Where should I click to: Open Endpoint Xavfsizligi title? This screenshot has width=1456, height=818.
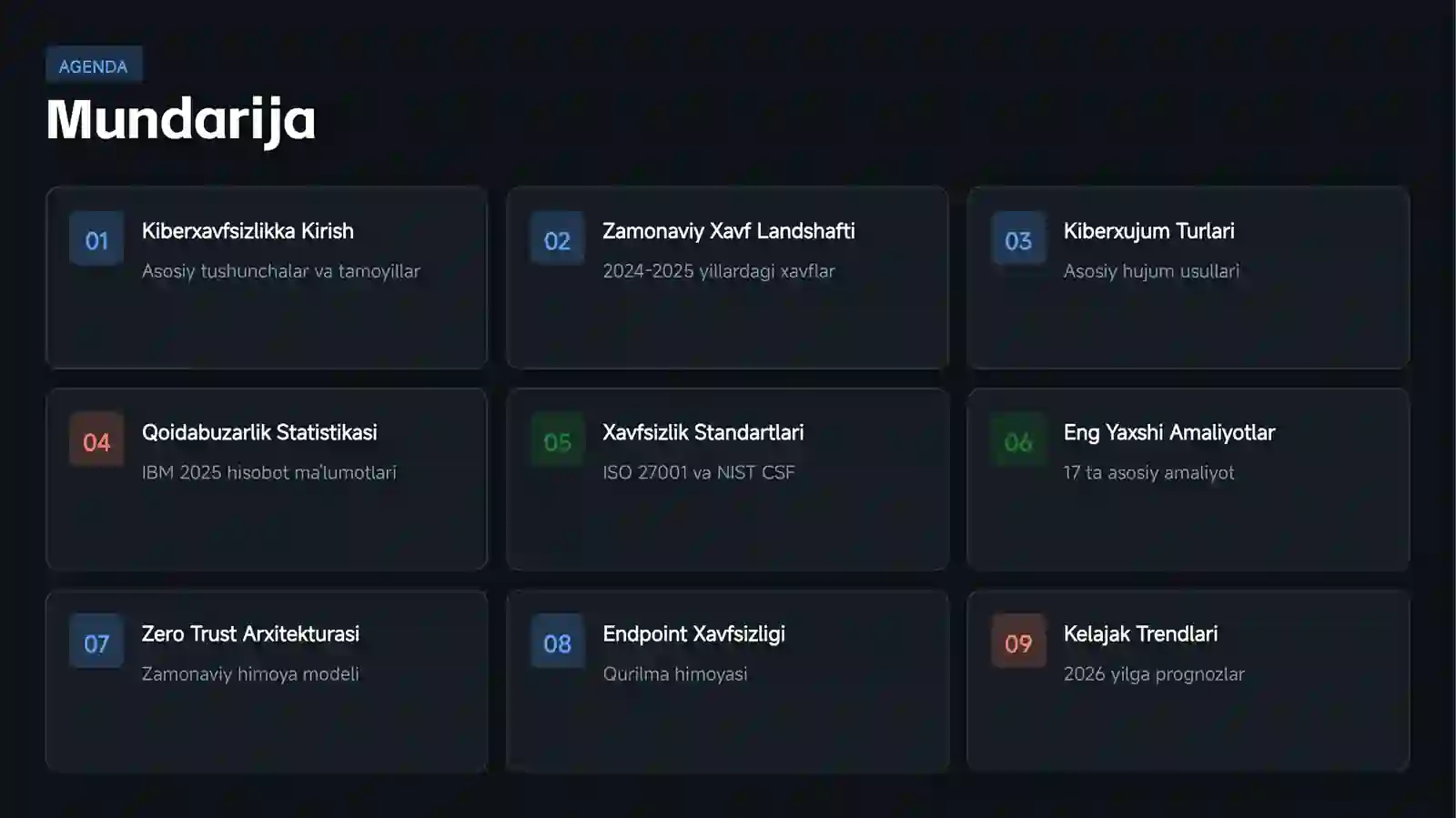(x=693, y=634)
